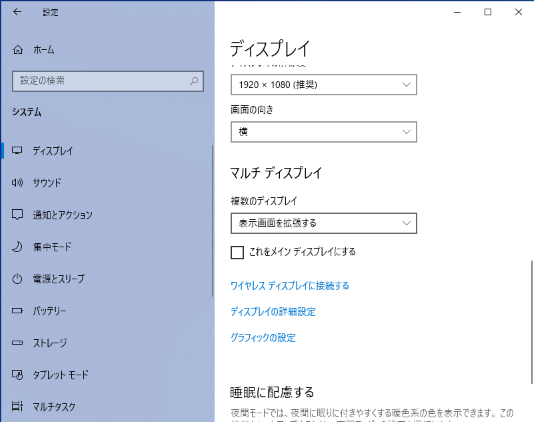Click ディスプレイの詳細設定 link
534x422 pixels.
[273, 311]
